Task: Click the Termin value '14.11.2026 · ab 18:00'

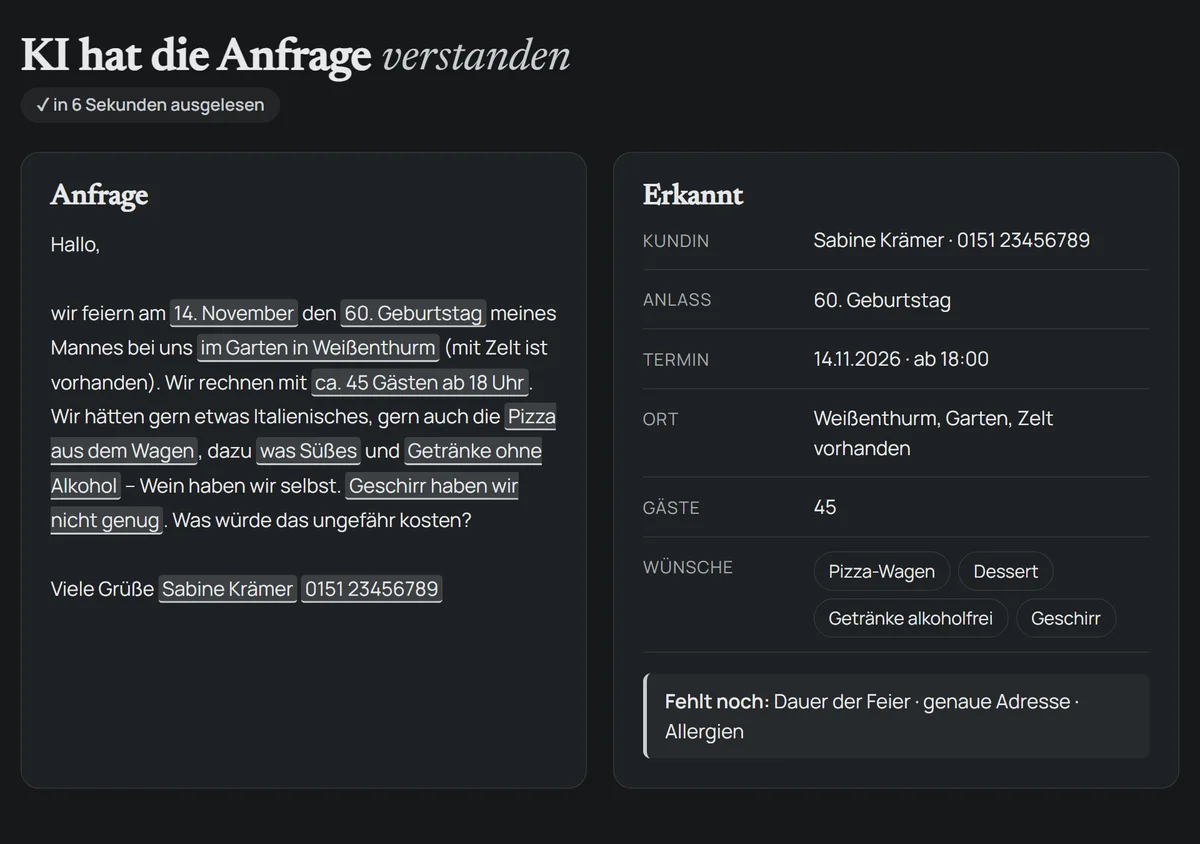Action: 901,359
